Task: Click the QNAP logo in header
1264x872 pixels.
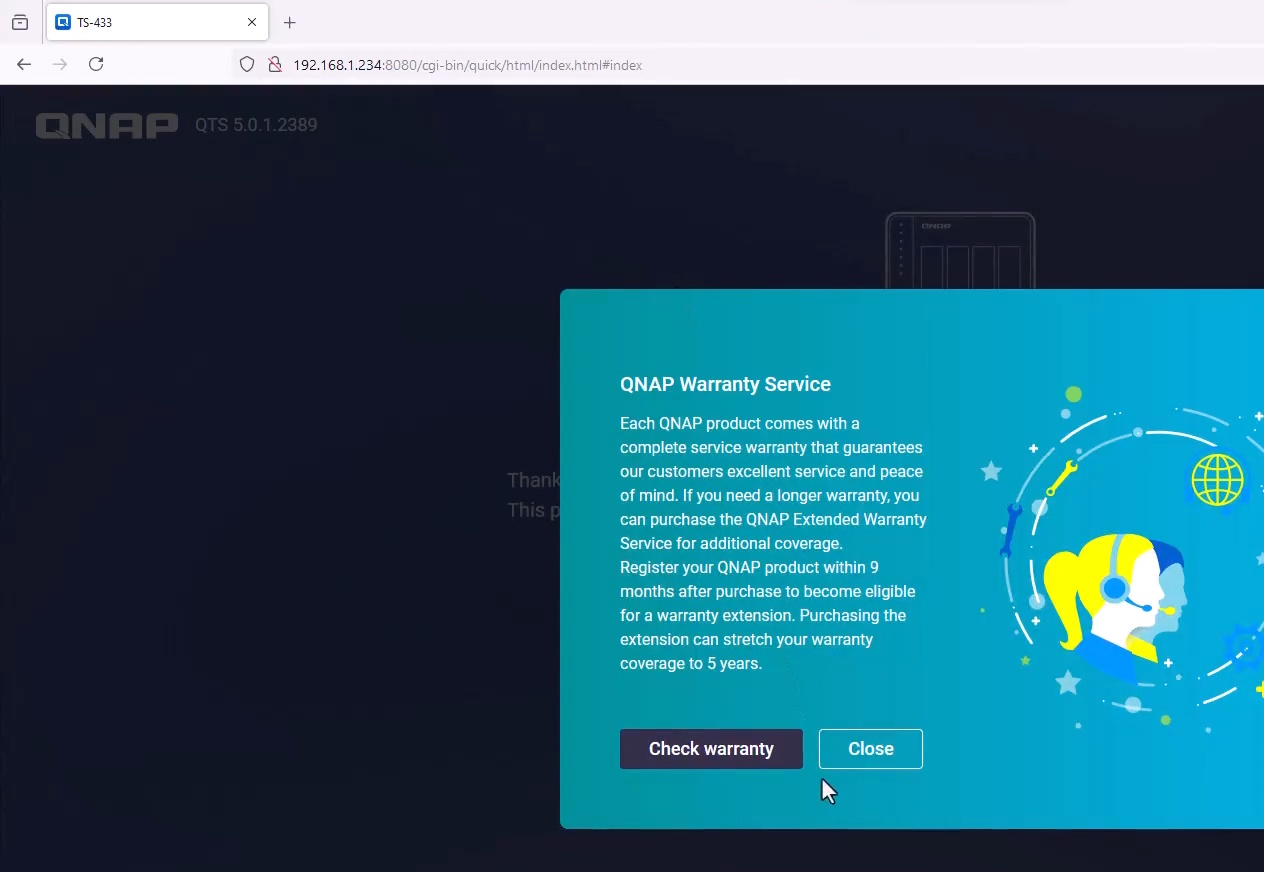Action: pyautogui.click(x=107, y=126)
